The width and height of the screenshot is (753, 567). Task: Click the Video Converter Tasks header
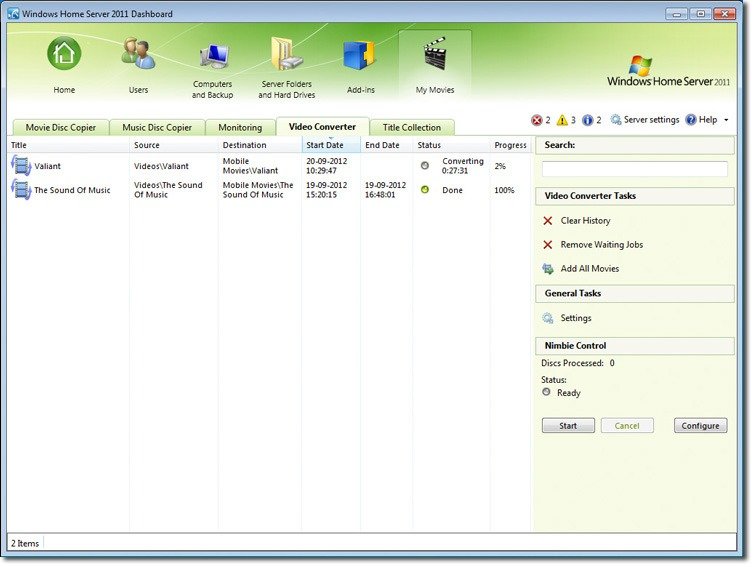[x=635, y=196]
